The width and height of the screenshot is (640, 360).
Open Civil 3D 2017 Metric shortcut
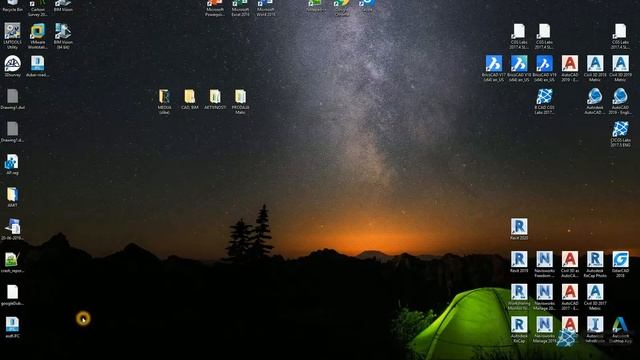[x=595, y=297]
